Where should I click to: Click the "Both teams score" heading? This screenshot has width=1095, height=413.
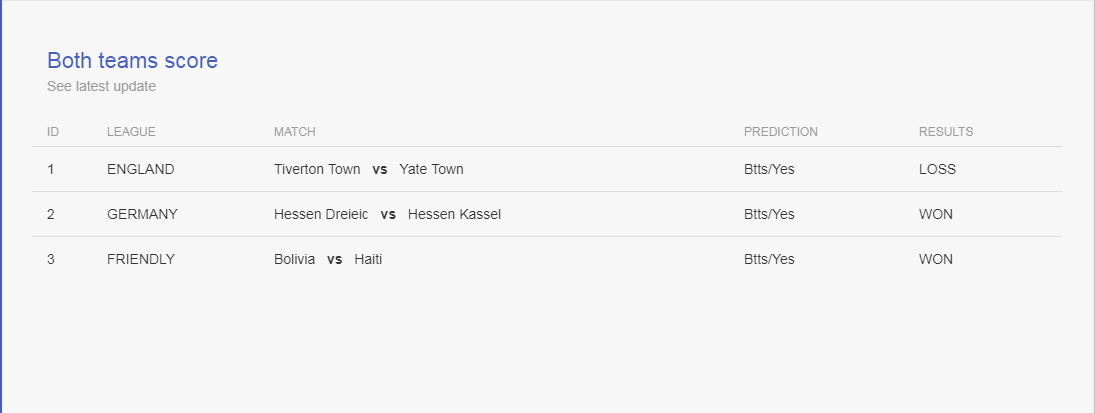132,61
